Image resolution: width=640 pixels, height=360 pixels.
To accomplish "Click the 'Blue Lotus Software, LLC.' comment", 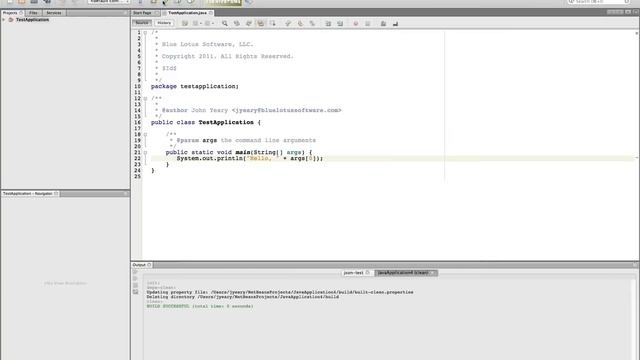I will pyautogui.click(x=207, y=44).
